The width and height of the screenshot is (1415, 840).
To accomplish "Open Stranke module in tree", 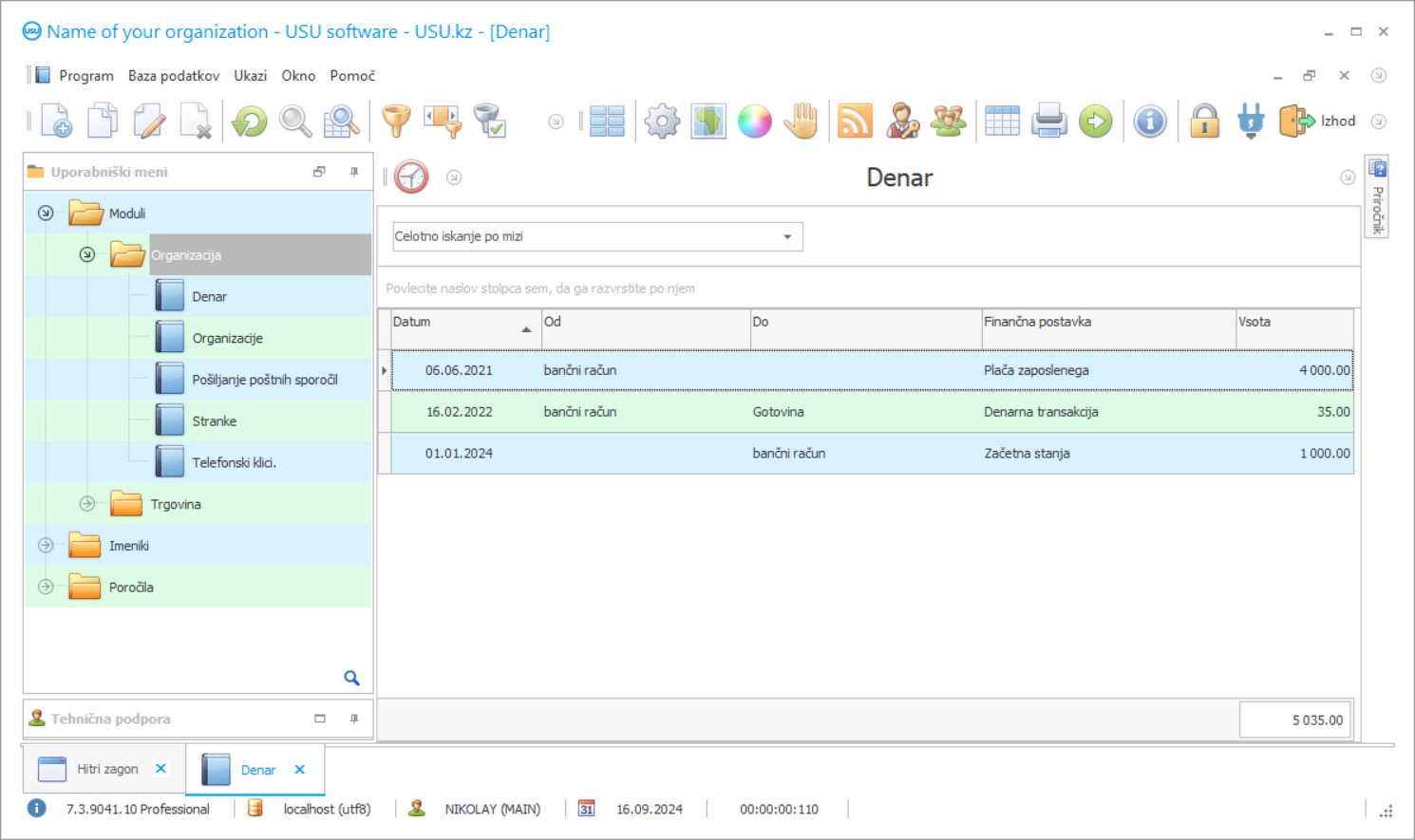I will point(215,421).
